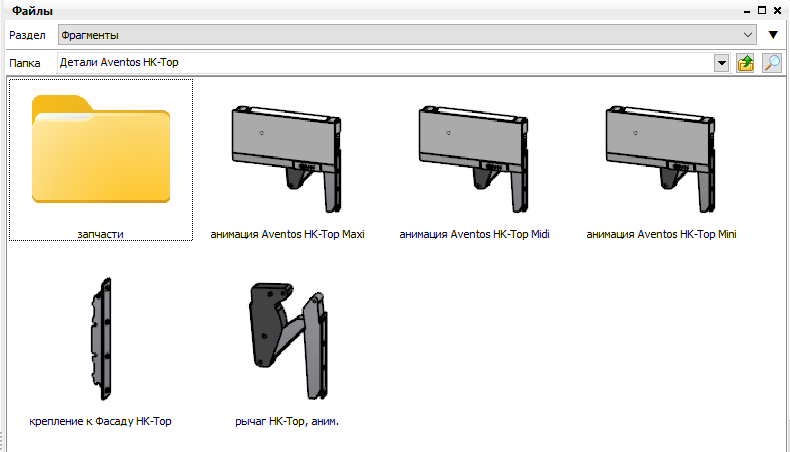Select анимация Aventos HK-Top Maxi thumbnail
The height and width of the screenshot is (452, 790).
[287, 159]
